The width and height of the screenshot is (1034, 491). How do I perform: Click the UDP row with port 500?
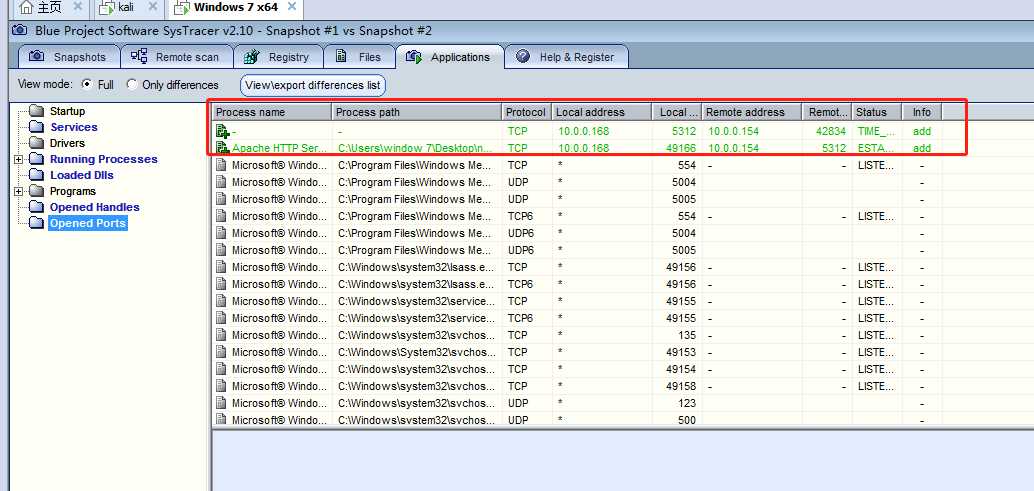577,420
